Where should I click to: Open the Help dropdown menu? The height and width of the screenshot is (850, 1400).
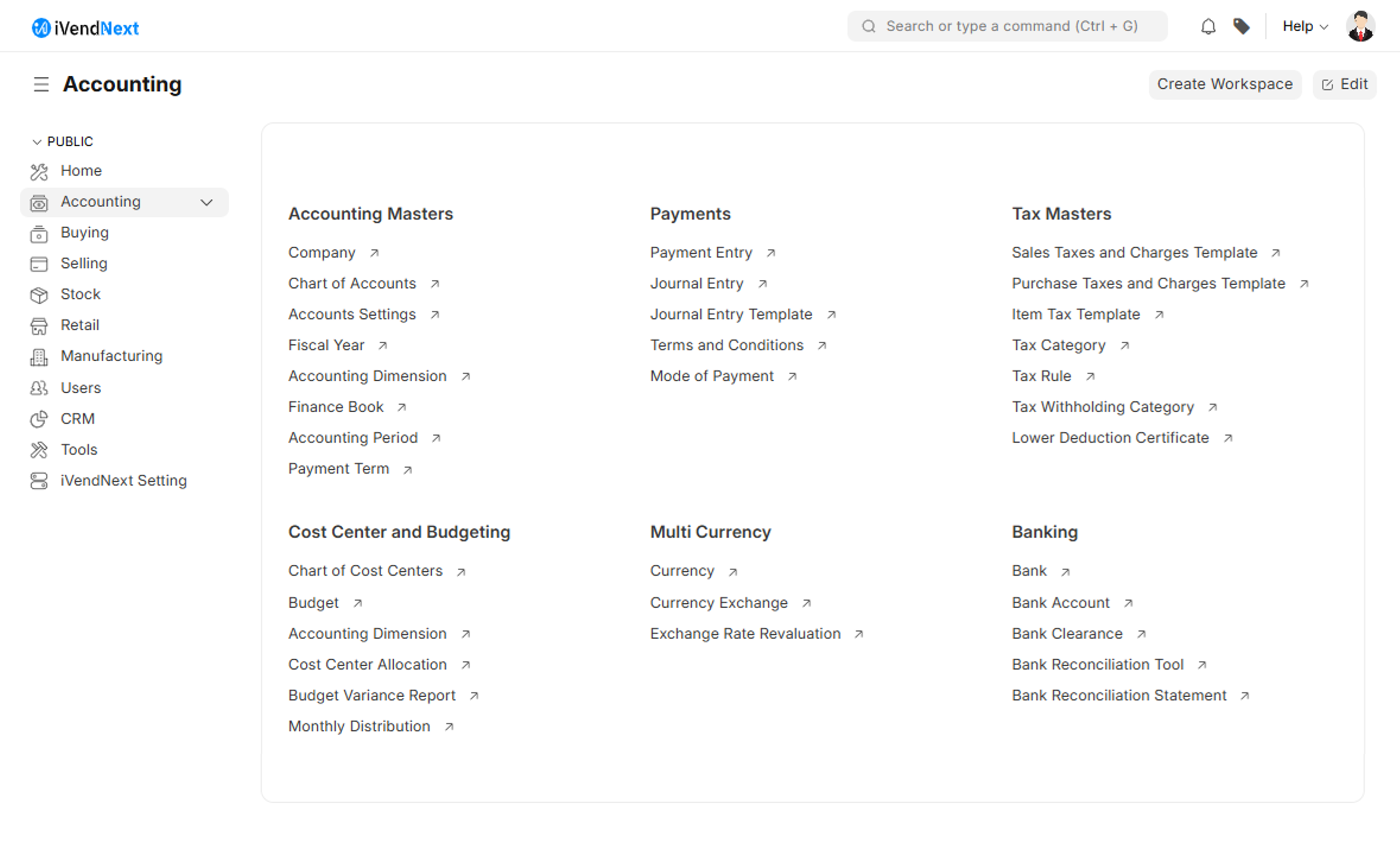pos(1305,26)
